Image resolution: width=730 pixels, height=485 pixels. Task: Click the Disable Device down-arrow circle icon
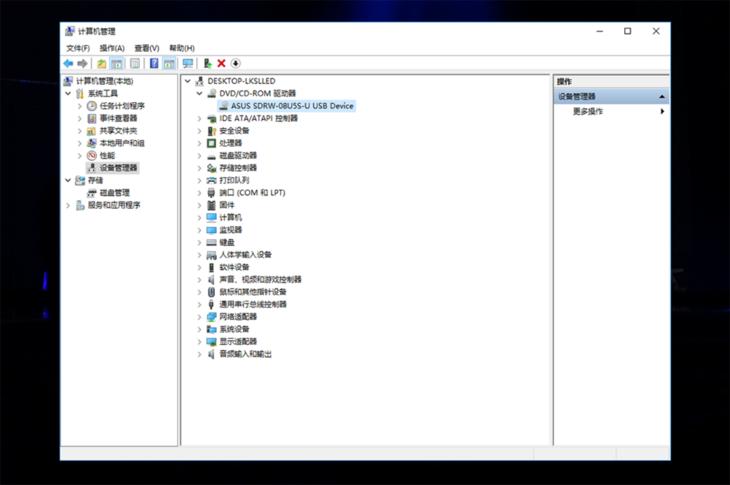[x=236, y=63]
